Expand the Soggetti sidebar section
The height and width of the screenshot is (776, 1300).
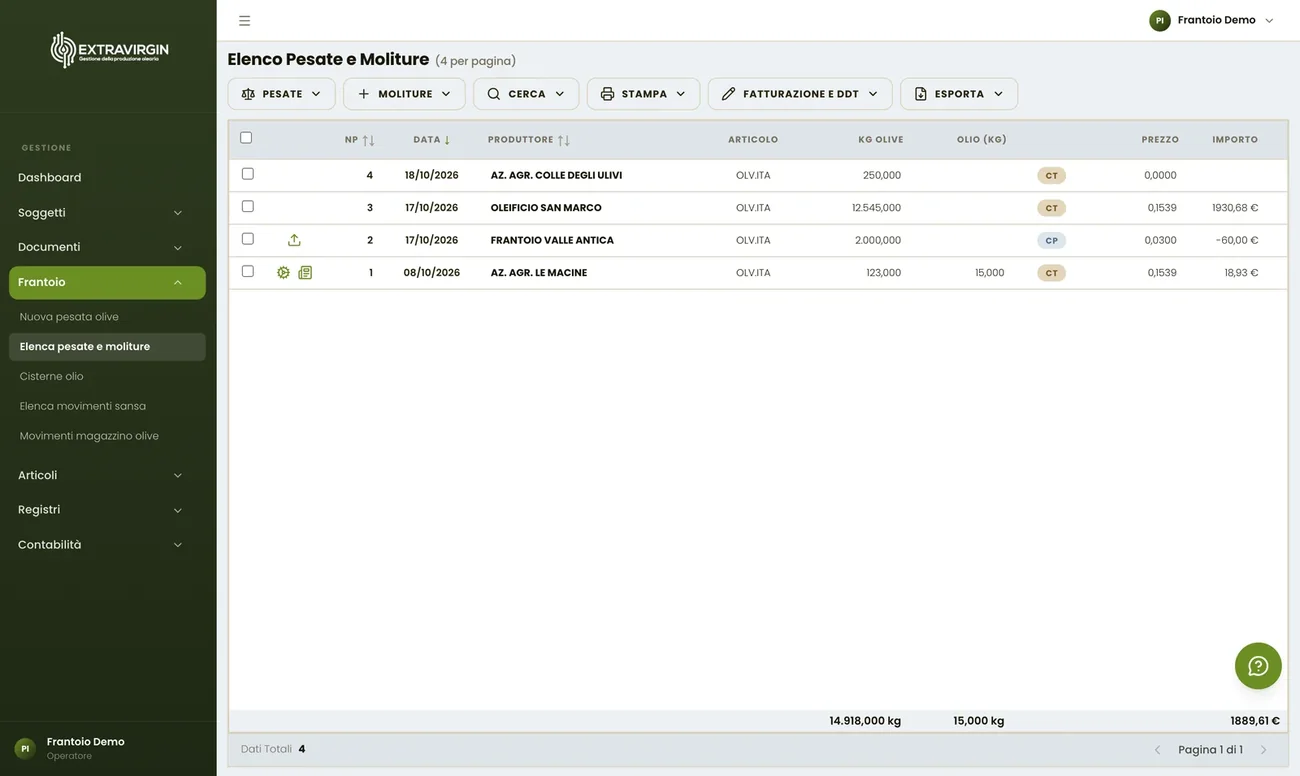tap(107, 213)
